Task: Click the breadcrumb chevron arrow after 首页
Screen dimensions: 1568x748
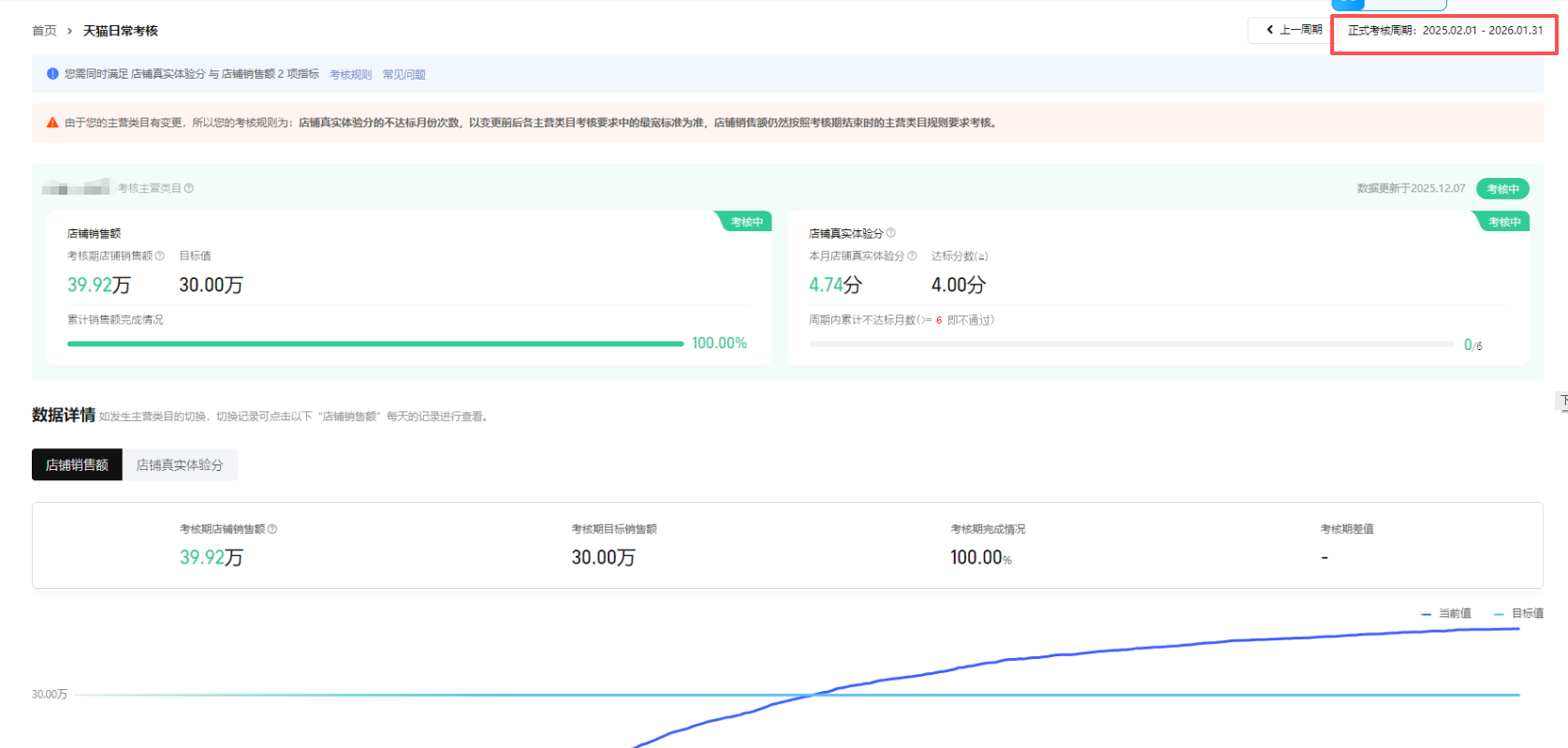Action: (69, 31)
